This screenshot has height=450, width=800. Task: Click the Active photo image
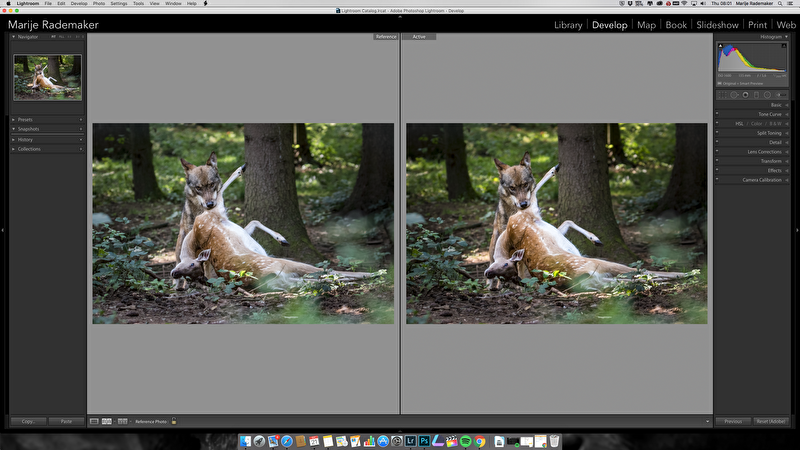[557, 223]
